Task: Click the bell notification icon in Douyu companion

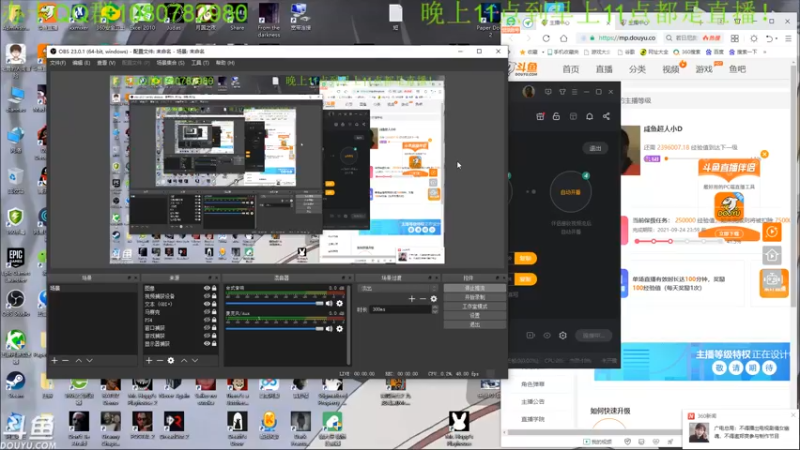Action: (589, 116)
